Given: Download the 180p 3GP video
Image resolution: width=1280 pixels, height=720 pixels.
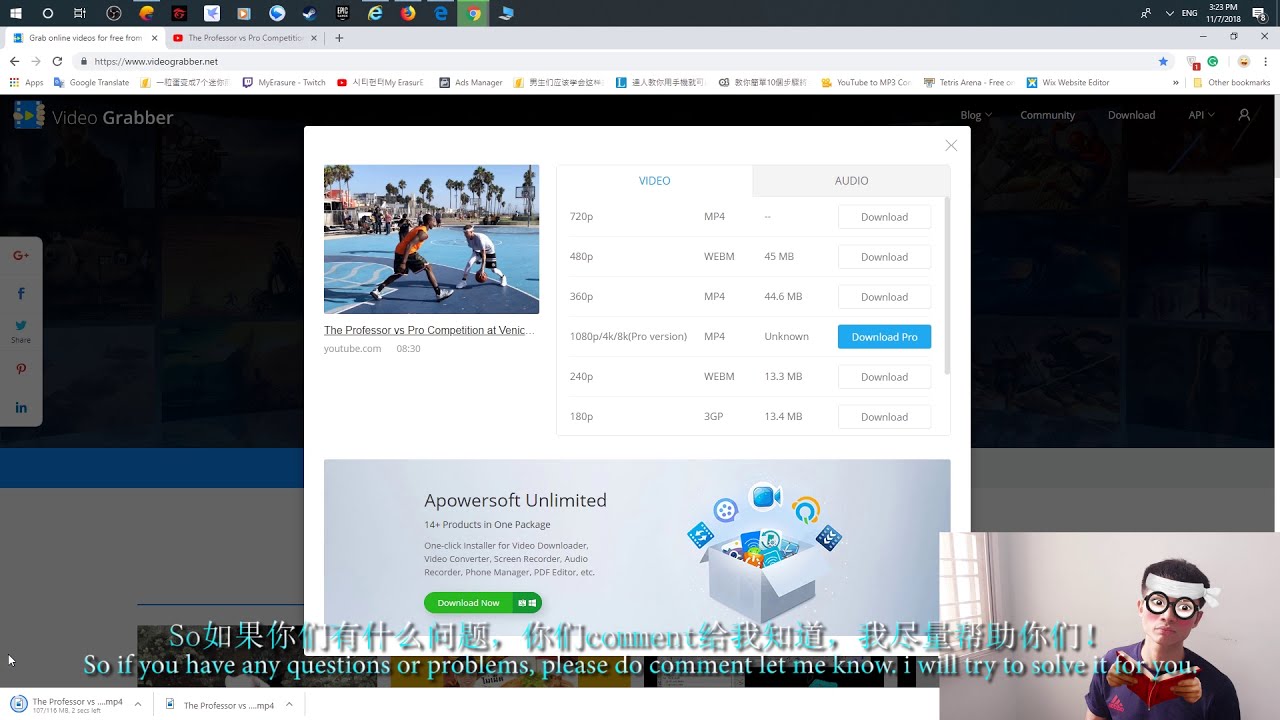Looking at the screenshot, I should (x=884, y=417).
